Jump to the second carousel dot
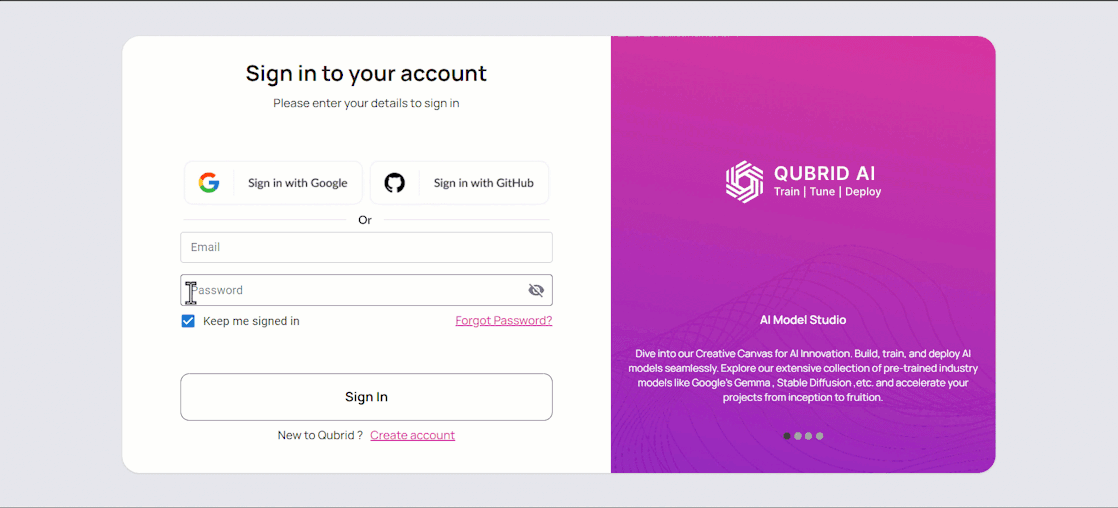 point(798,436)
